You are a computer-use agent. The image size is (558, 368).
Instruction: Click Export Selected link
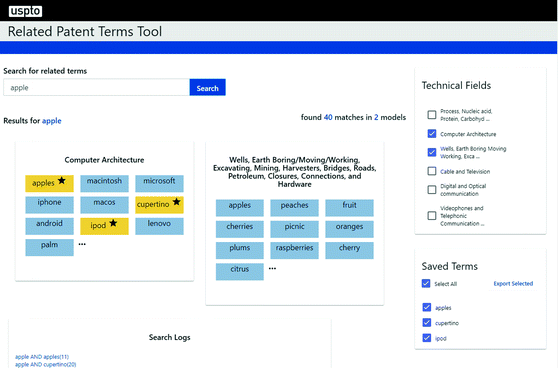click(x=513, y=284)
